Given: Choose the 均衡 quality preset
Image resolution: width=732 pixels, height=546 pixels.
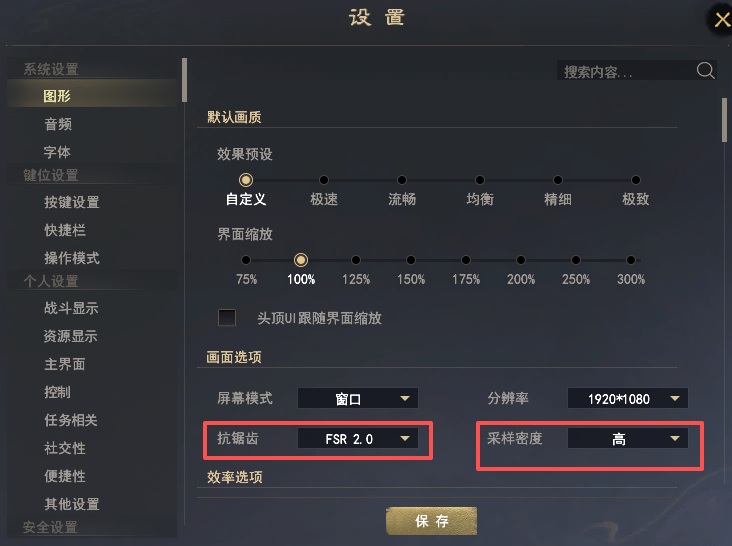Looking at the screenshot, I should coord(480,180).
